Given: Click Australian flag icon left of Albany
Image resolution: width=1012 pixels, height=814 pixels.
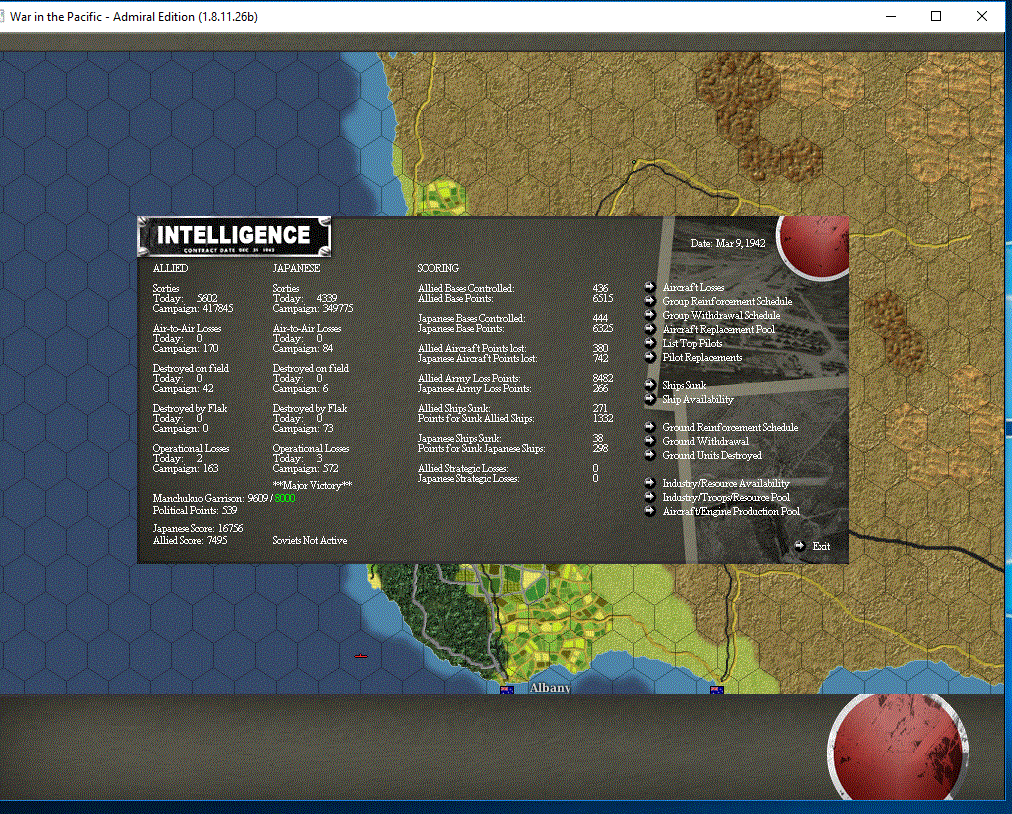Looking at the screenshot, I should (x=507, y=690).
